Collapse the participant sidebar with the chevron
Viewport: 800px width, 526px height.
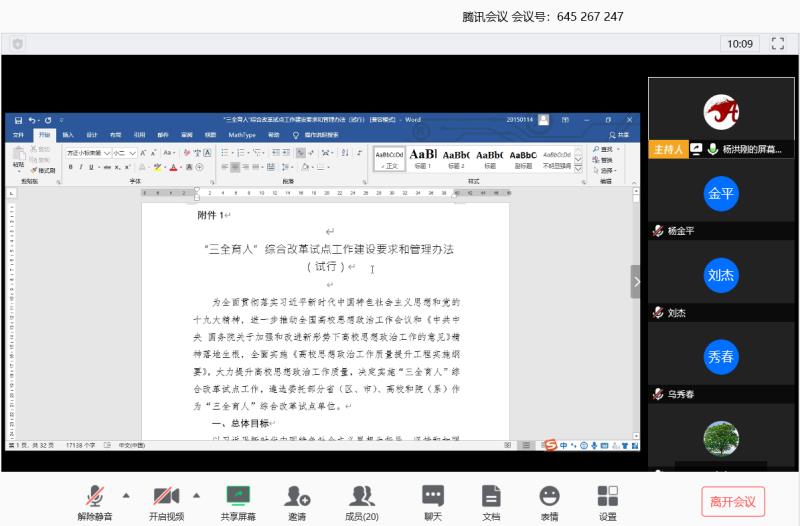coord(635,282)
